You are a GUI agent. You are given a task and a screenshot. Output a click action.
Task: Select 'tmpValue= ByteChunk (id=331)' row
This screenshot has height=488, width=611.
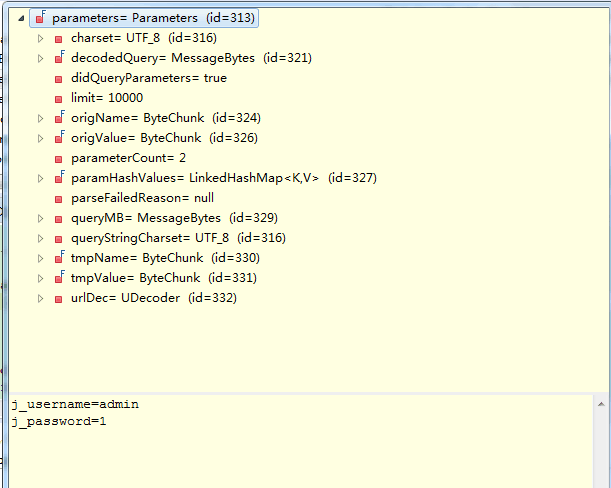click(164, 278)
